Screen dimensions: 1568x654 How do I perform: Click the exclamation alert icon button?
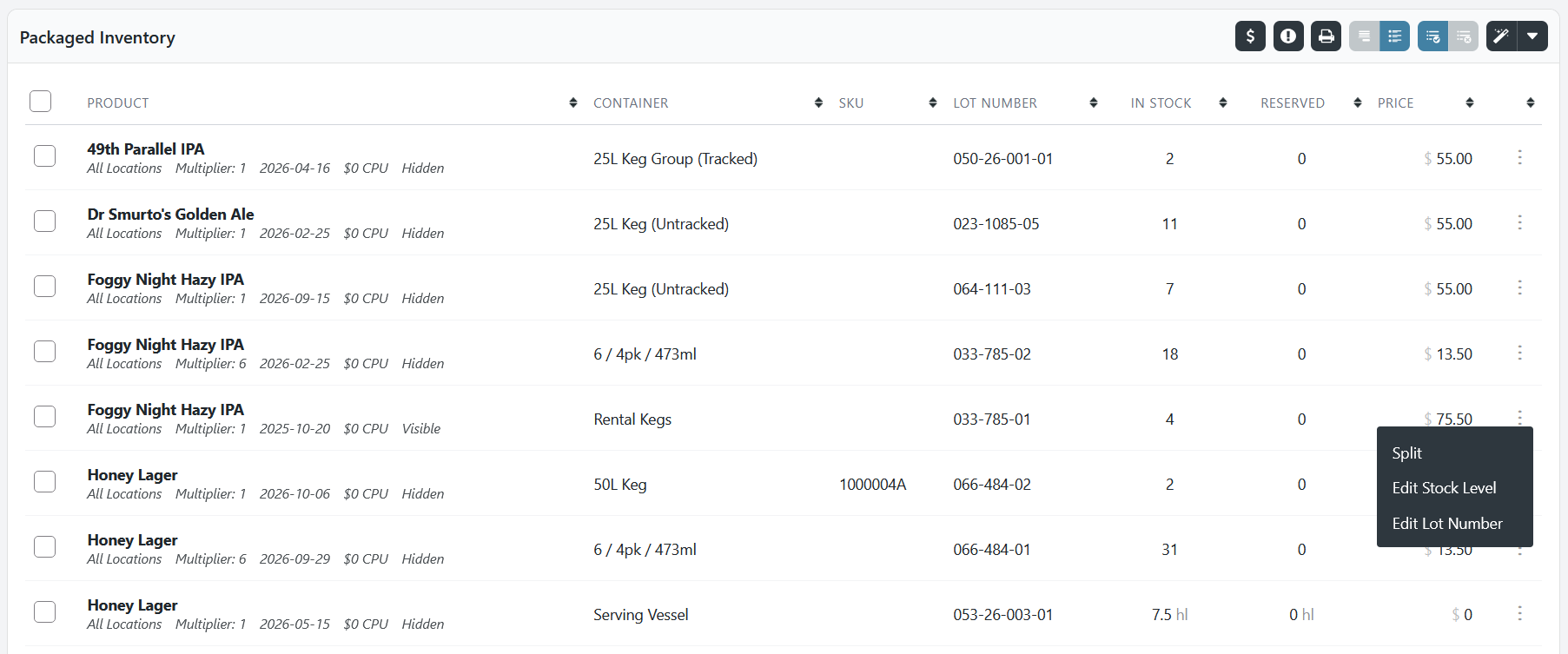[x=1288, y=36]
